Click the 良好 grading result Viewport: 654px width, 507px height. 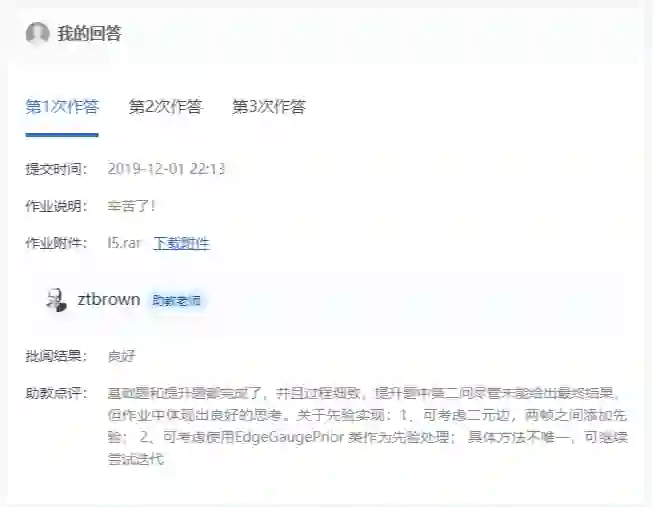click(121, 356)
